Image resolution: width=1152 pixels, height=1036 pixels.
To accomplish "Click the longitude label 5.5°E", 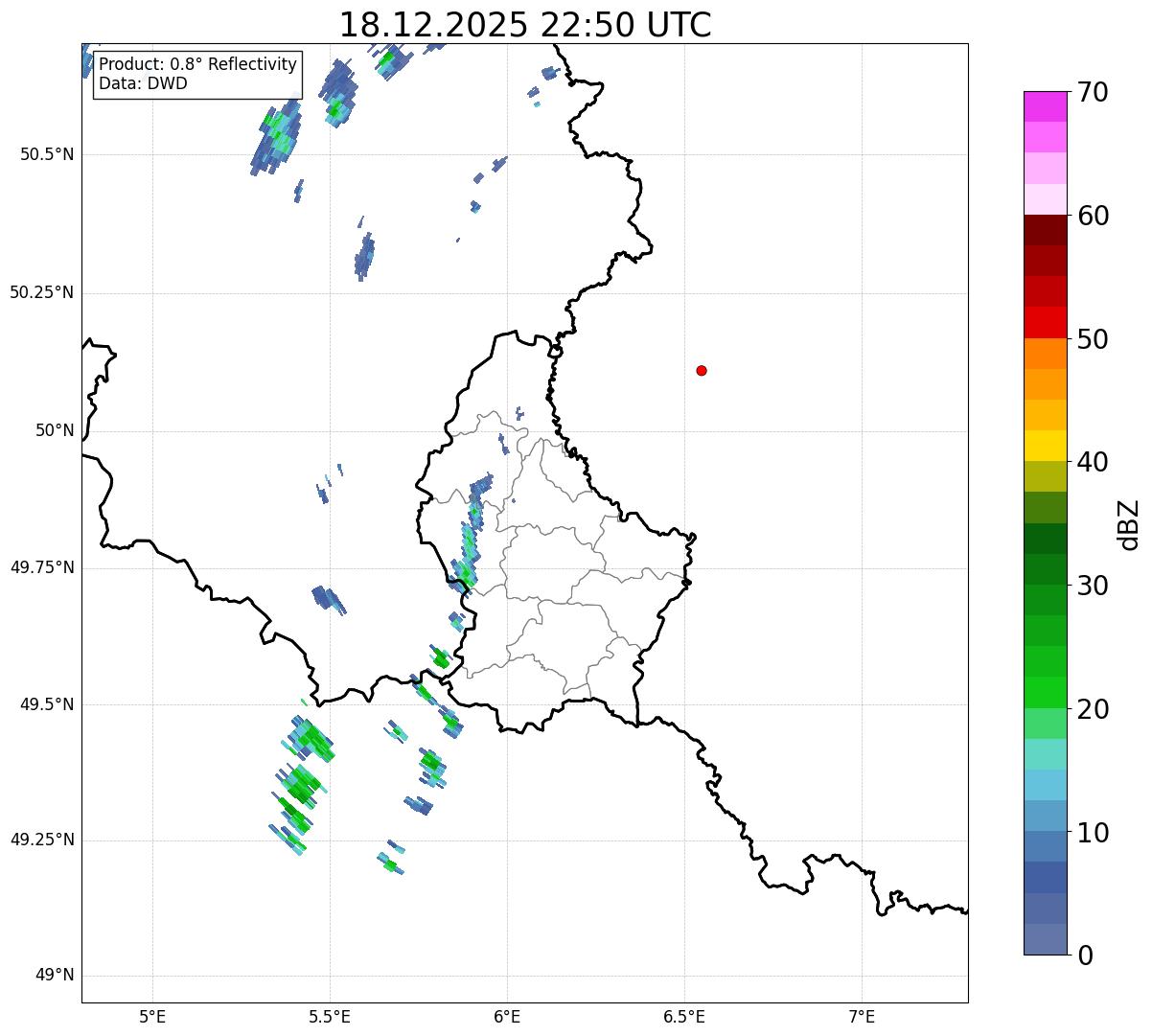I will (x=330, y=1016).
